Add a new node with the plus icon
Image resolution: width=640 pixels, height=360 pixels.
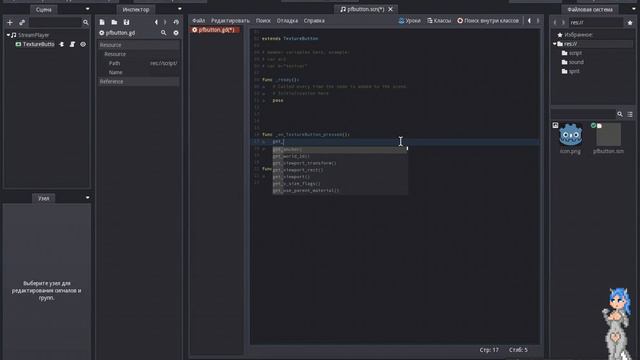(x=10, y=22)
